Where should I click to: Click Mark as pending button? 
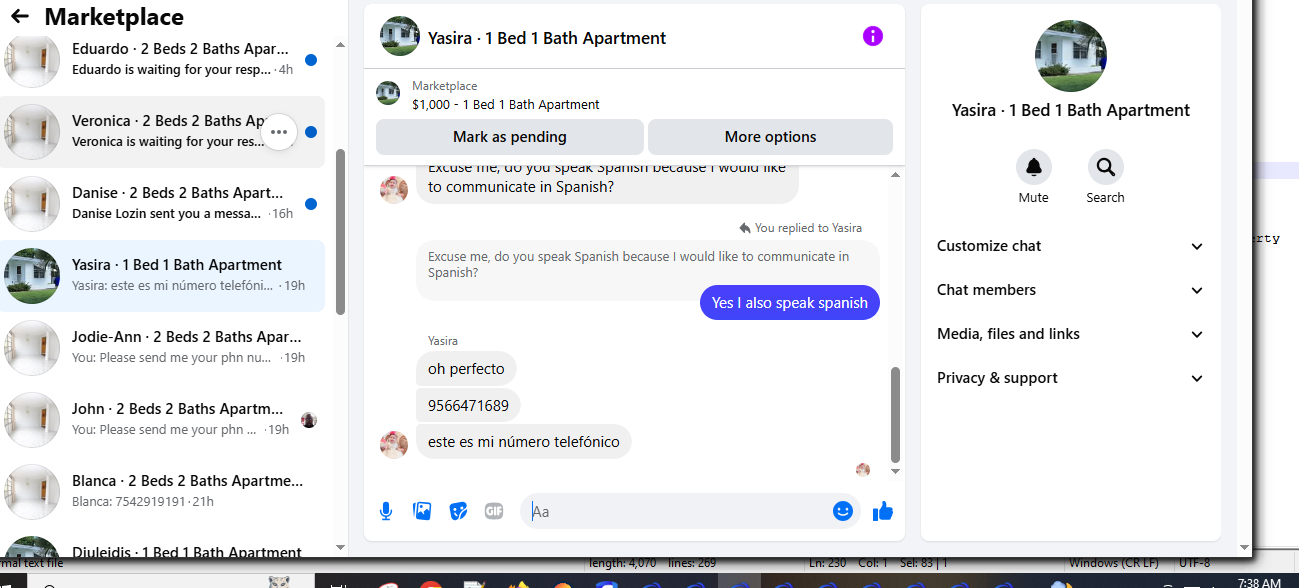point(510,137)
